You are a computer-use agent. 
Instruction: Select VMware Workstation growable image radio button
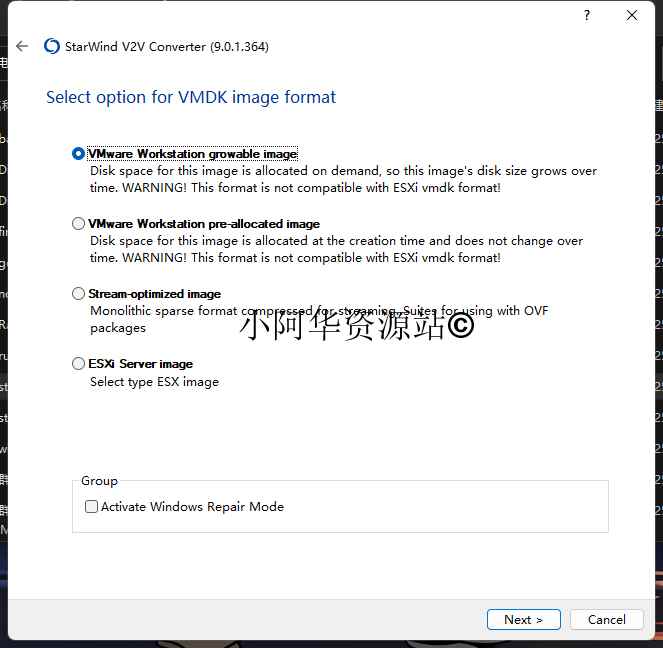coord(79,154)
